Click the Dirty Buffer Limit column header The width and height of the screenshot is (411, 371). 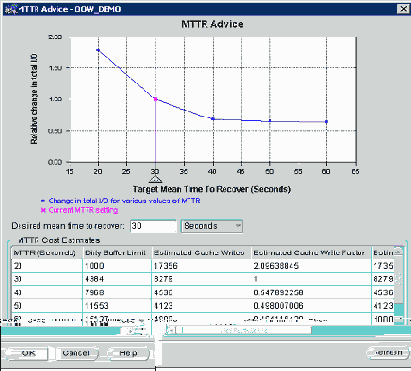pyautogui.click(x=117, y=253)
